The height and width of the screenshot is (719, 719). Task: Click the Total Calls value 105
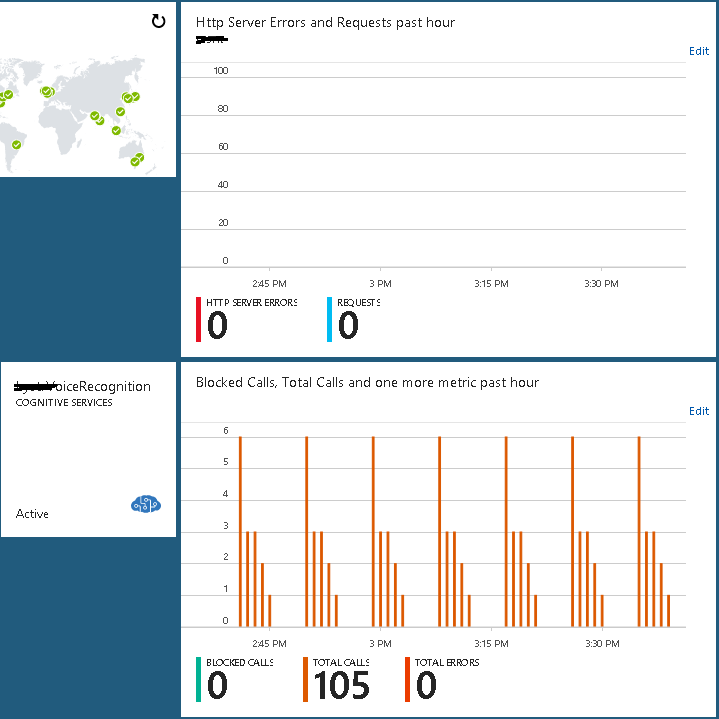tap(341, 686)
